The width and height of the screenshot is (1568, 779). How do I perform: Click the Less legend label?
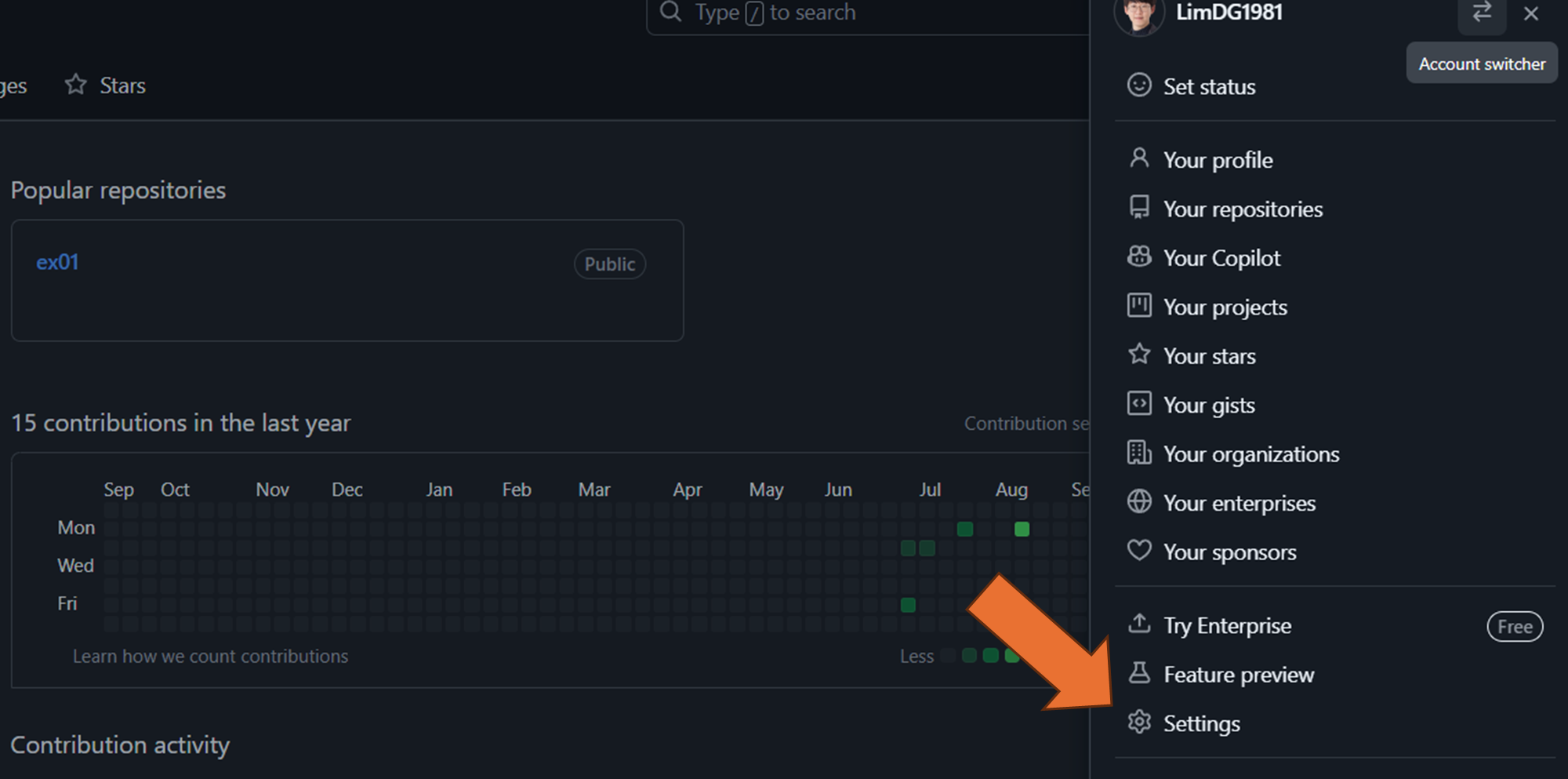(x=916, y=656)
